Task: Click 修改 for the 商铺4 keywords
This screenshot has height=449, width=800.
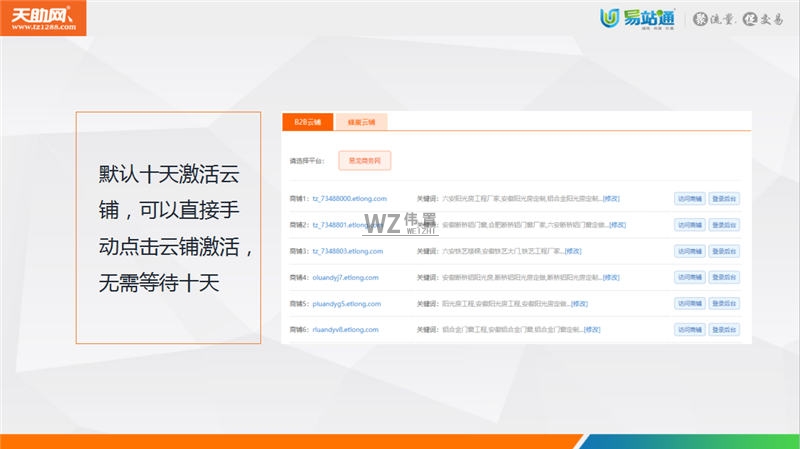Action: [x=611, y=278]
